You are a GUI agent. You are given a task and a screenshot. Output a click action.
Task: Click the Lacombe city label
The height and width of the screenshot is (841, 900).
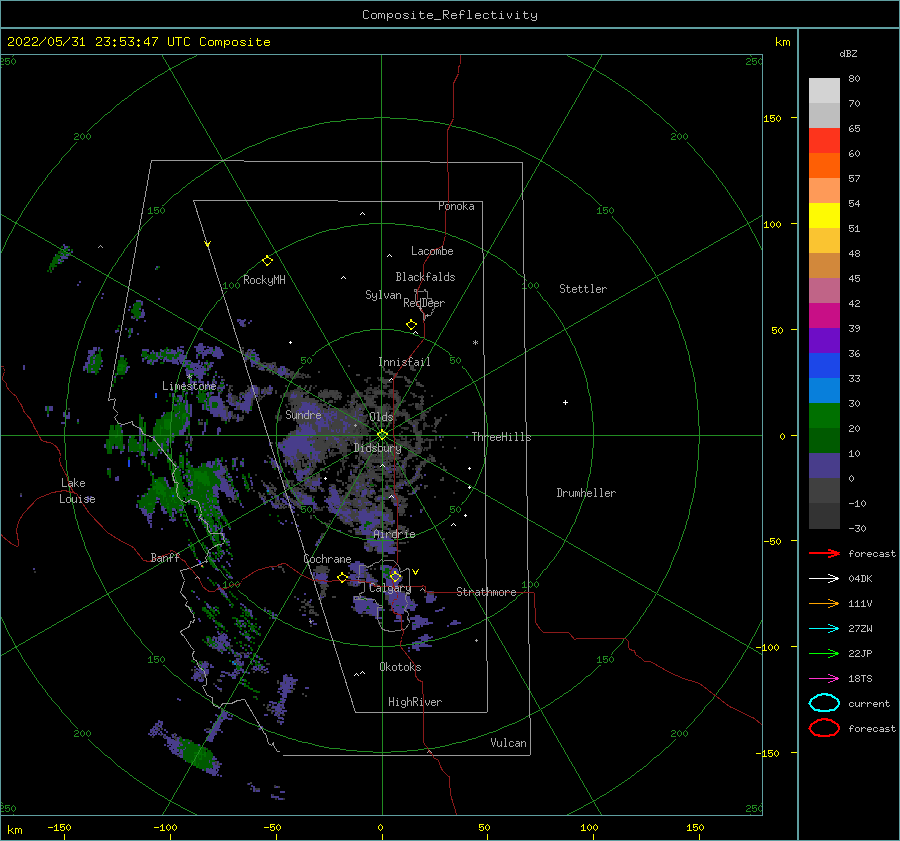(432, 251)
